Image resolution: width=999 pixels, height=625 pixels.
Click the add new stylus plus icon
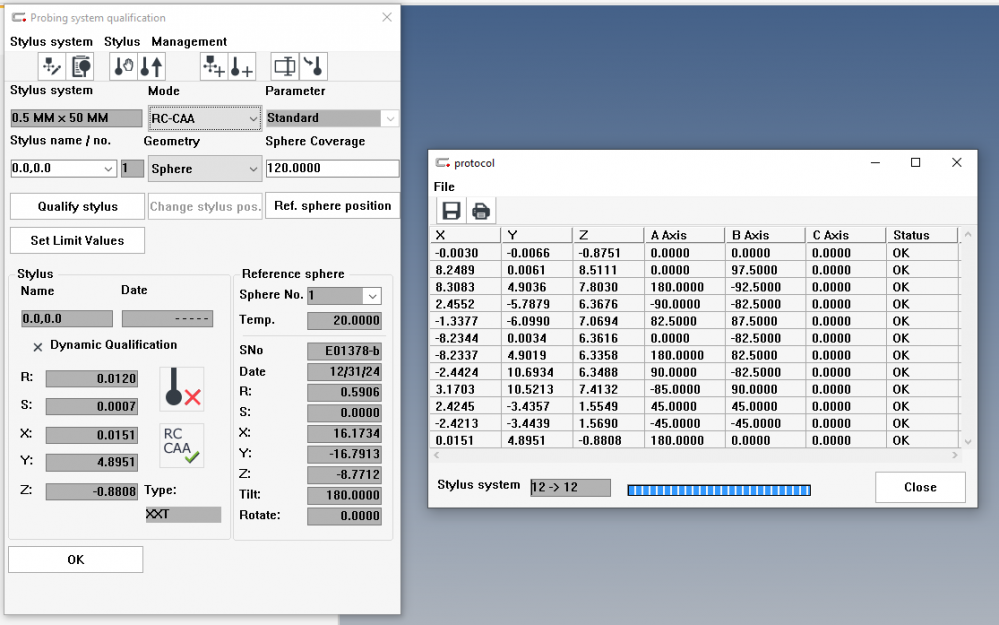pyautogui.click(x=242, y=66)
